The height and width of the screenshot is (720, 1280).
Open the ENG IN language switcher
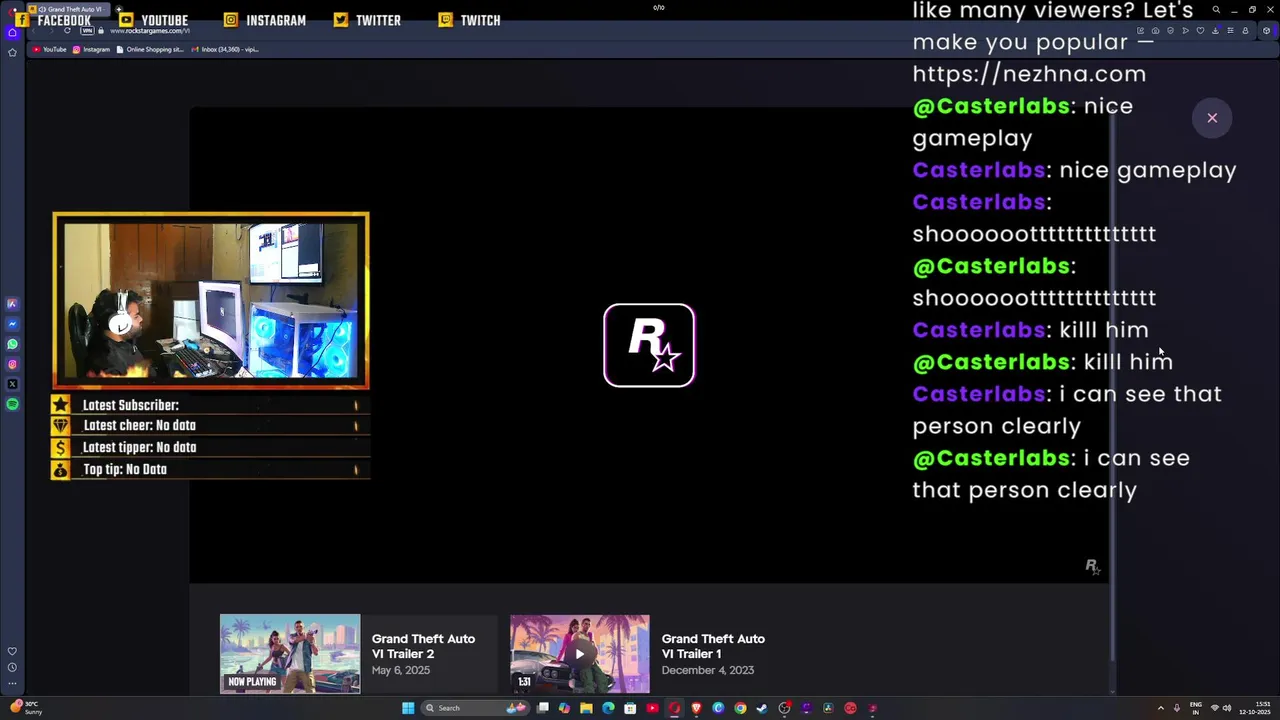(1196, 708)
